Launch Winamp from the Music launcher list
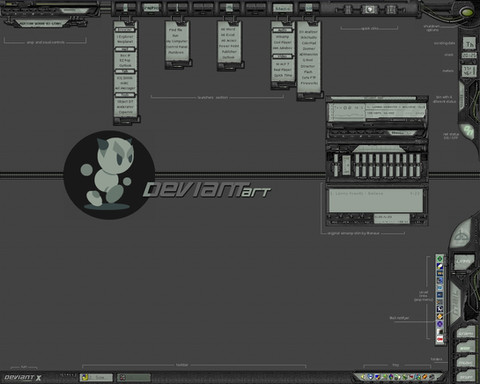The height and width of the screenshot is (384, 480). [282, 37]
